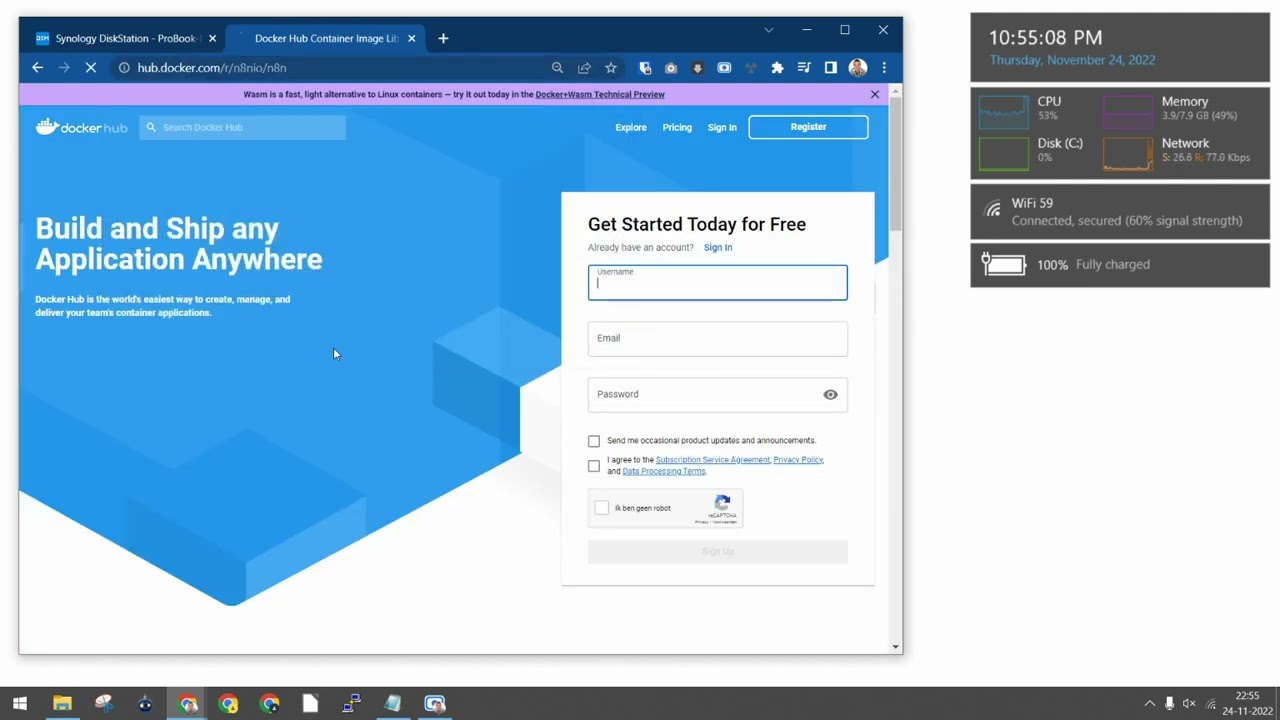Click the muted speaker tray icon
Image resolution: width=1280 pixels, height=720 pixels.
coord(1189,703)
